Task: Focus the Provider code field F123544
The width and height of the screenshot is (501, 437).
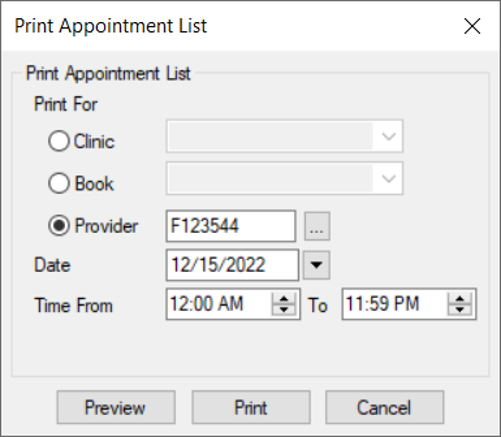Action: pos(231,226)
